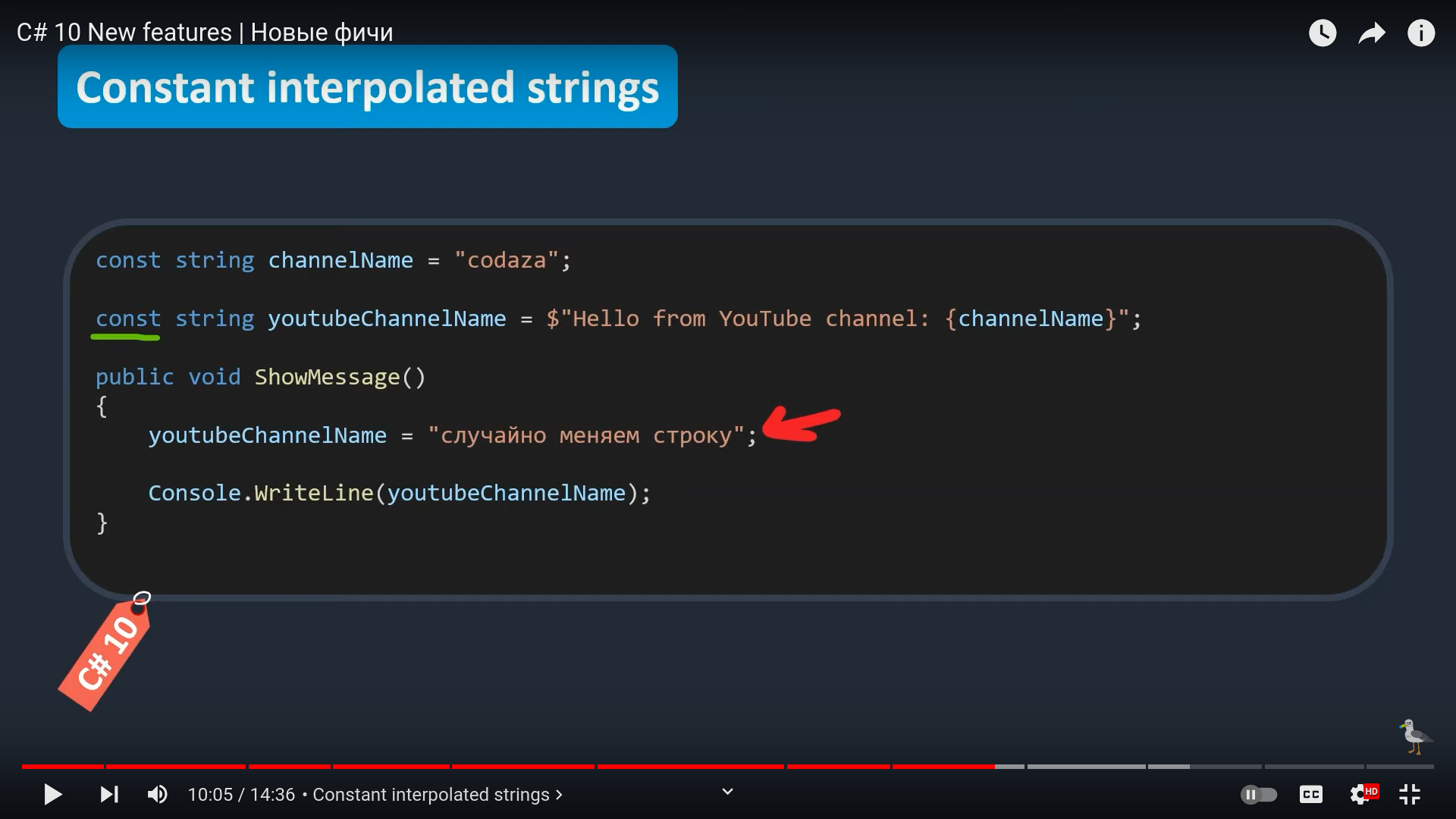This screenshot has height=819, width=1456.
Task: Open the video title link at top
Action: click(x=205, y=33)
